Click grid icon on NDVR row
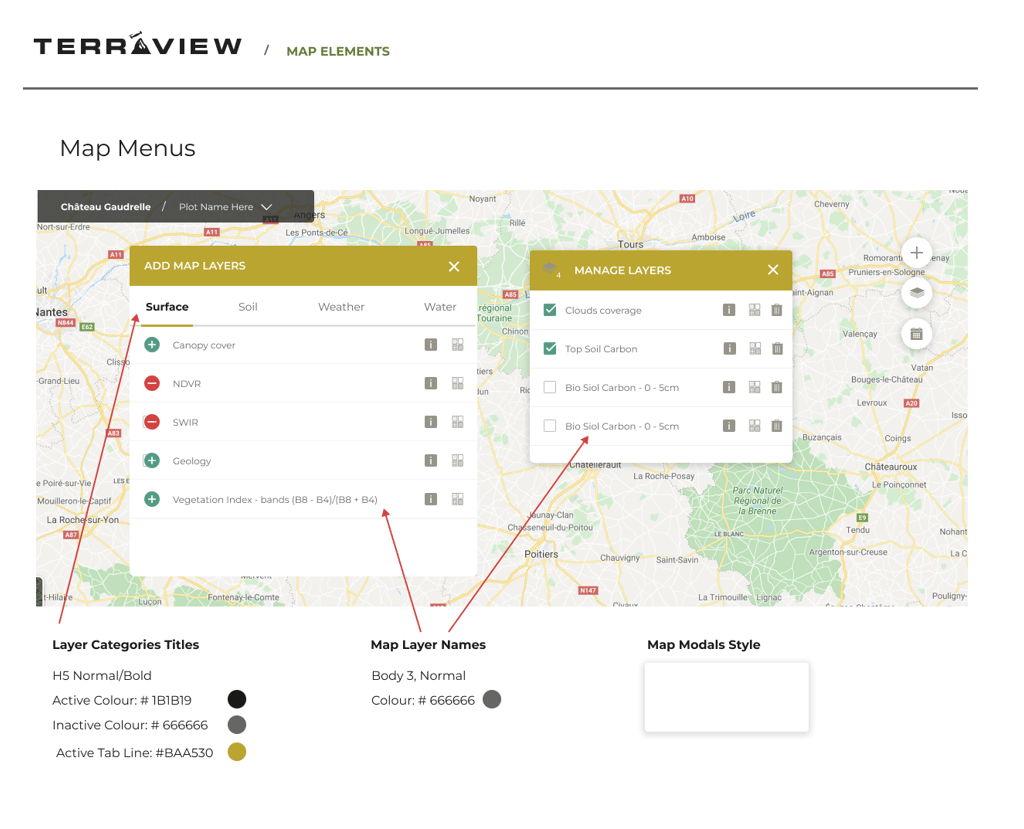 click(x=458, y=383)
